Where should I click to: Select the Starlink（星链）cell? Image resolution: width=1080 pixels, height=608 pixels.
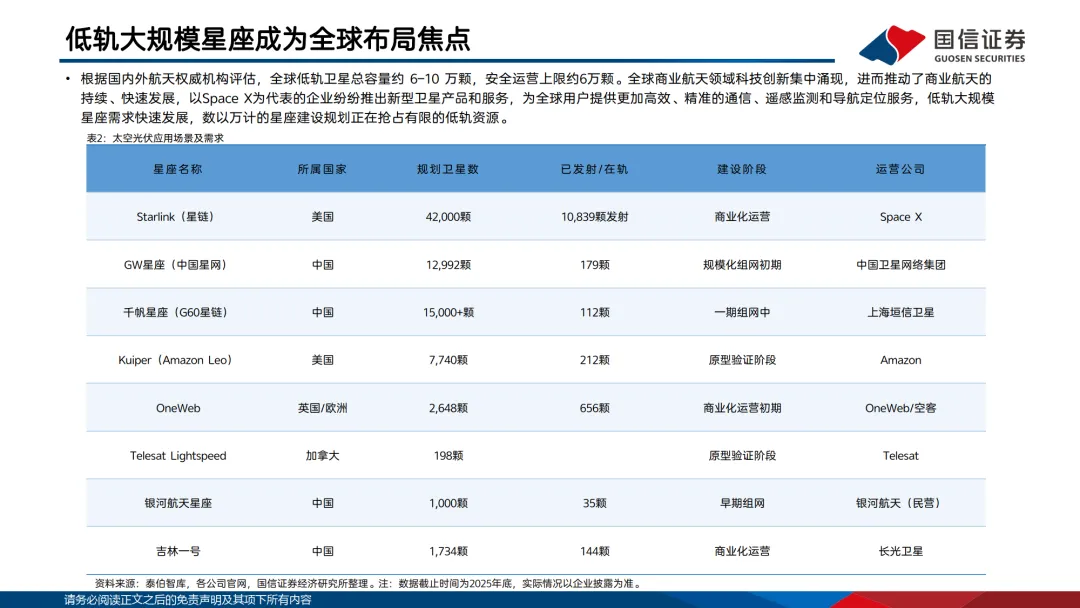point(178,217)
